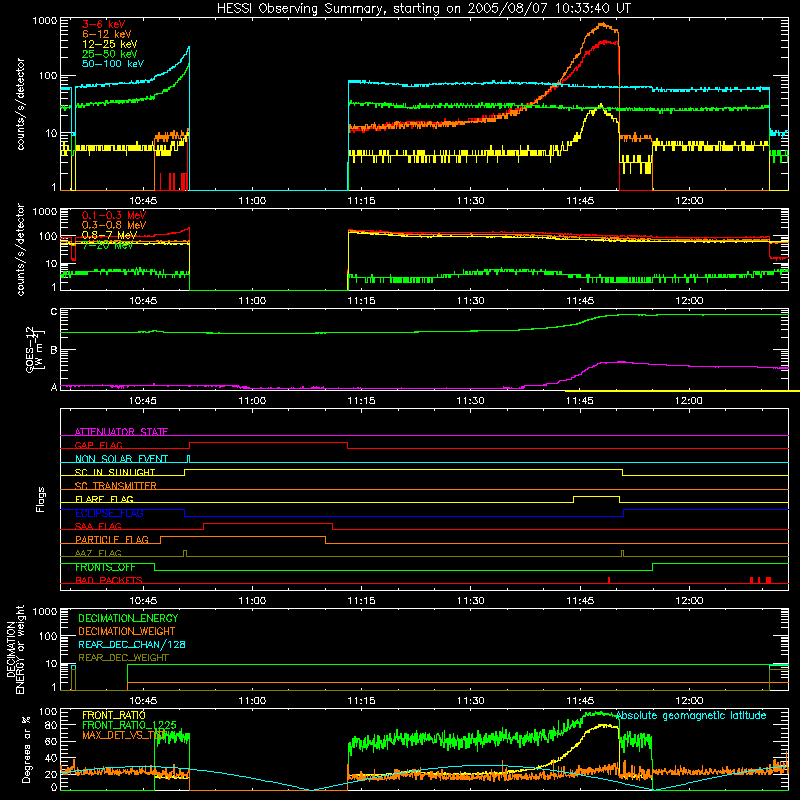Click the DECIMATION_WEIGHT legend label
This screenshot has width=800, height=800.
(x=127, y=631)
